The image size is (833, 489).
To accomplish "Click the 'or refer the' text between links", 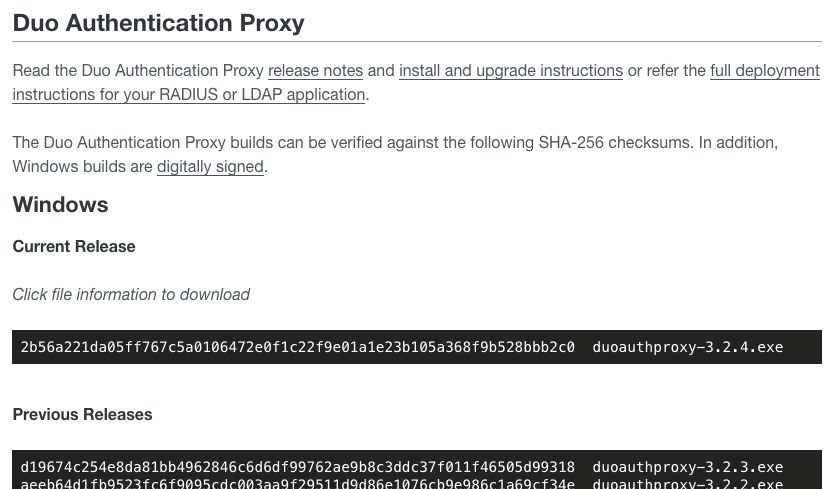I will (666, 71).
